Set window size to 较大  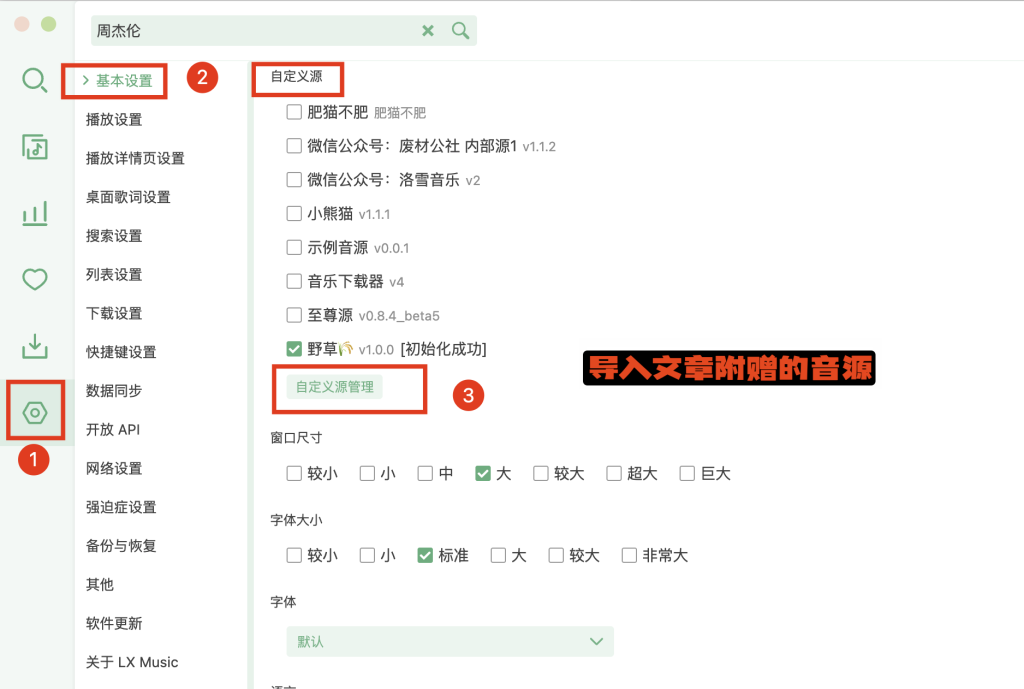(541, 473)
